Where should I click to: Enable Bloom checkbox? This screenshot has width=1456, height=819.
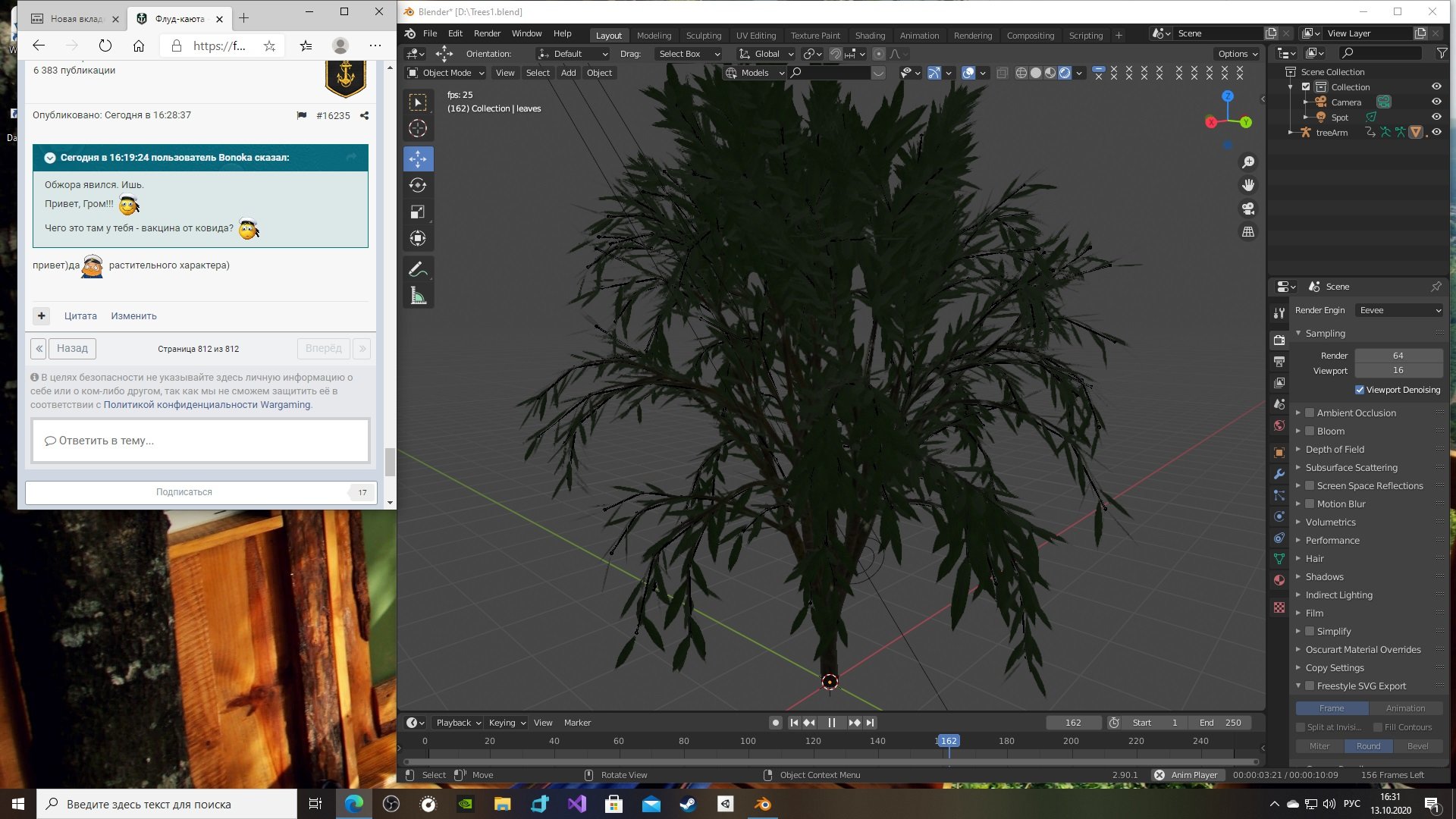tap(1310, 431)
